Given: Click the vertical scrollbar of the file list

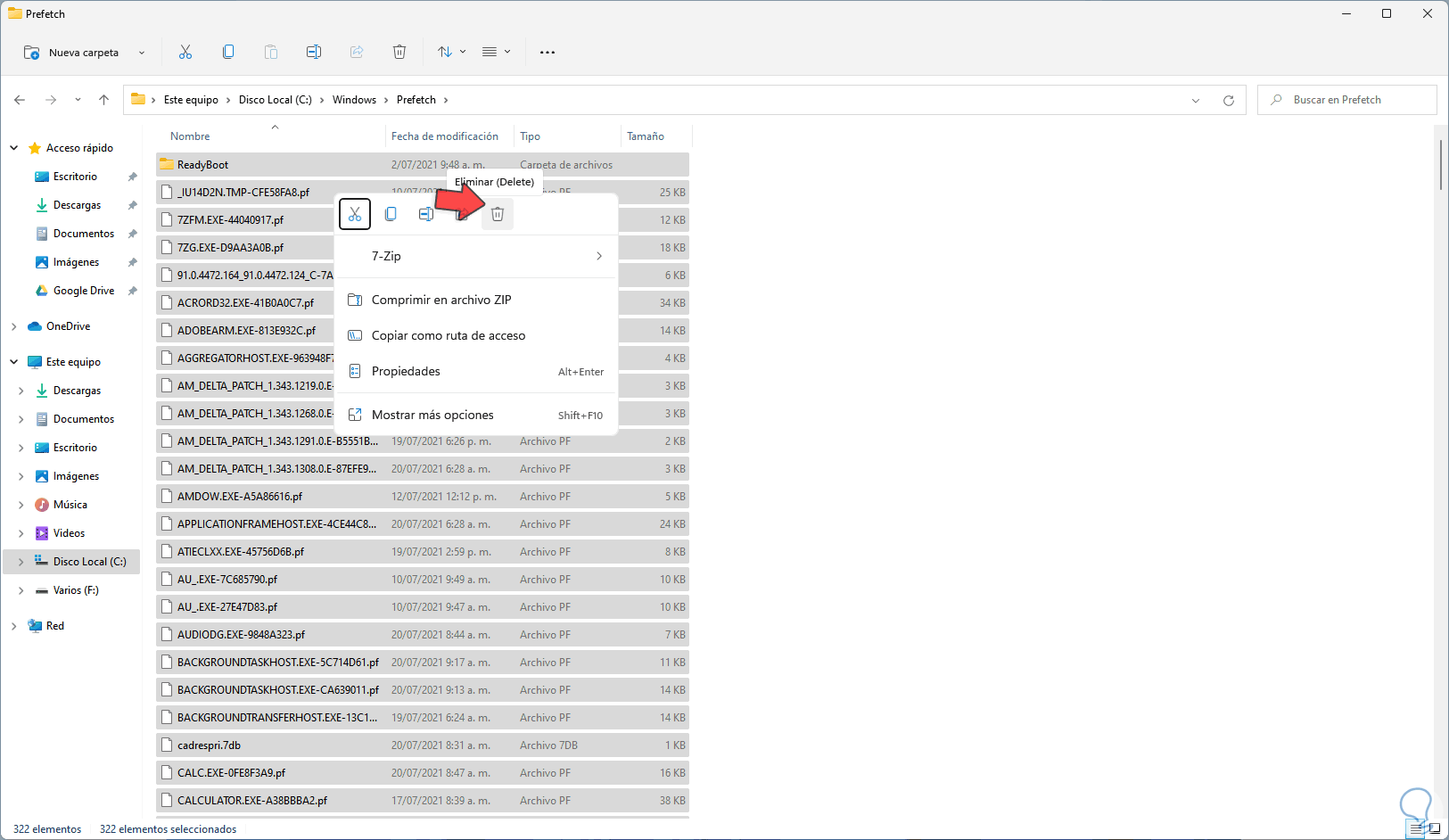Looking at the screenshot, I should click(1440, 164).
